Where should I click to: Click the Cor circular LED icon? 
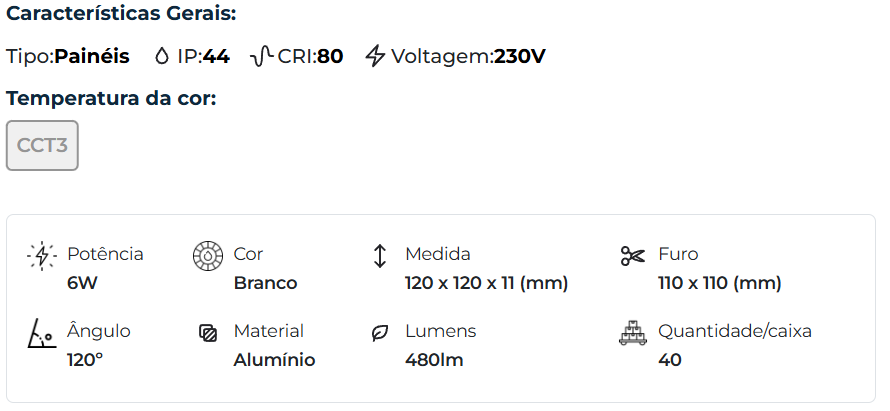point(206,256)
